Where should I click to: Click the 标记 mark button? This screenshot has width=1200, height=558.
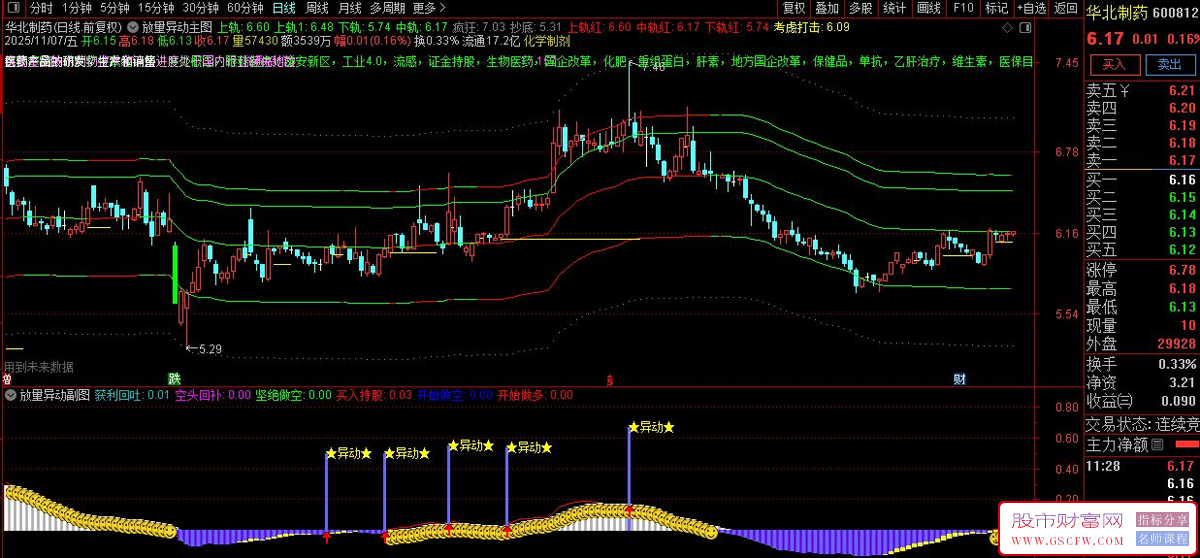(996, 8)
